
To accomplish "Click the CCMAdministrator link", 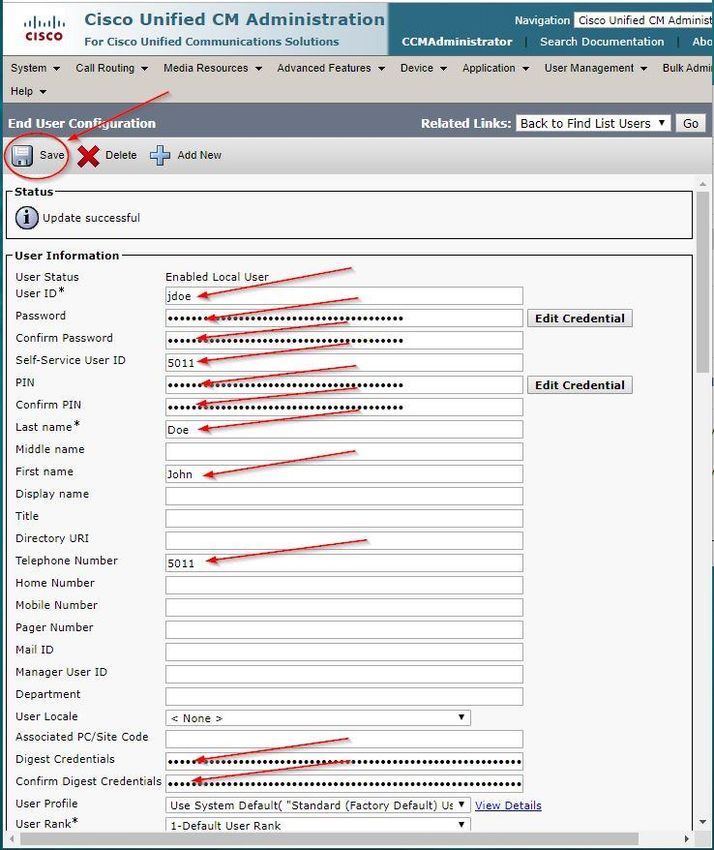I will tap(456, 42).
